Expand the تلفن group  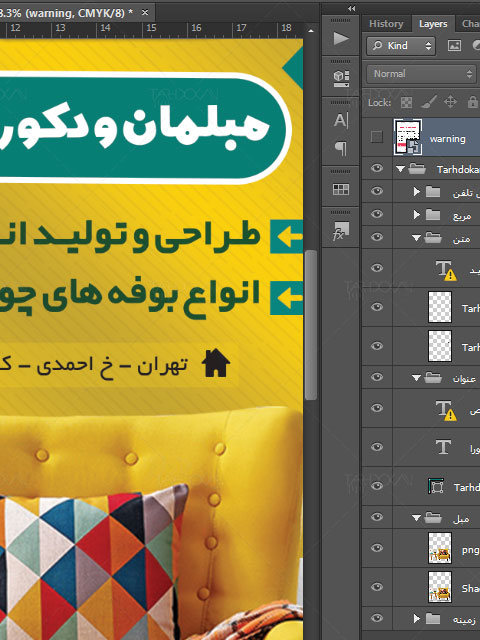[416, 191]
